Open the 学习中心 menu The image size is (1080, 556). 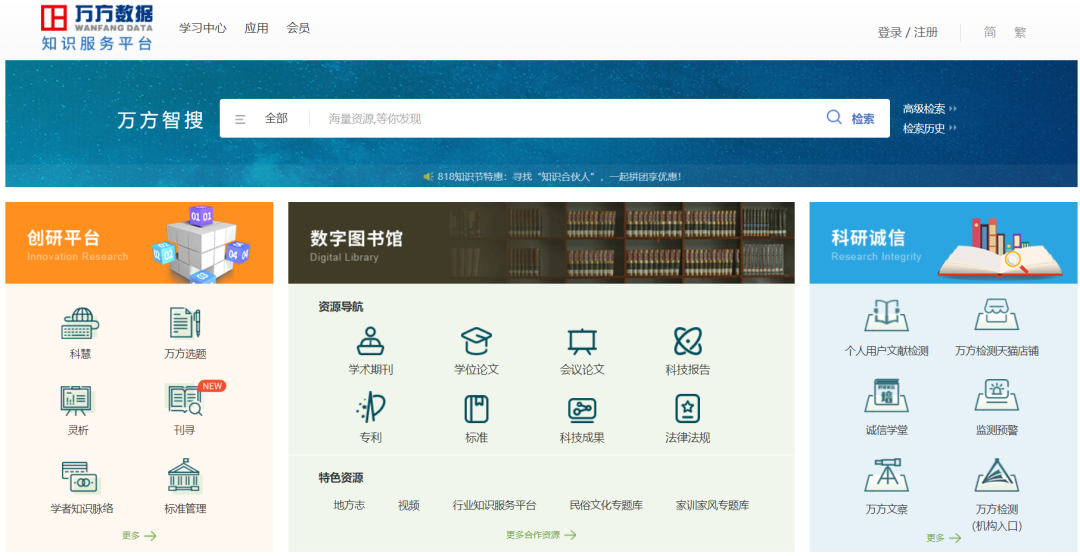click(202, 28)
